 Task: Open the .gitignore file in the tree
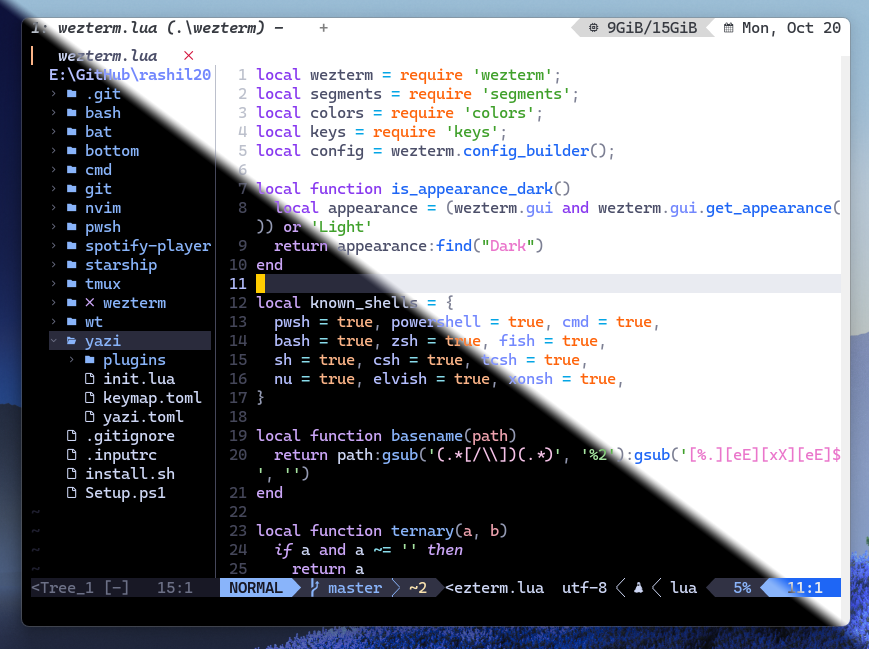(x=130, y=436)
